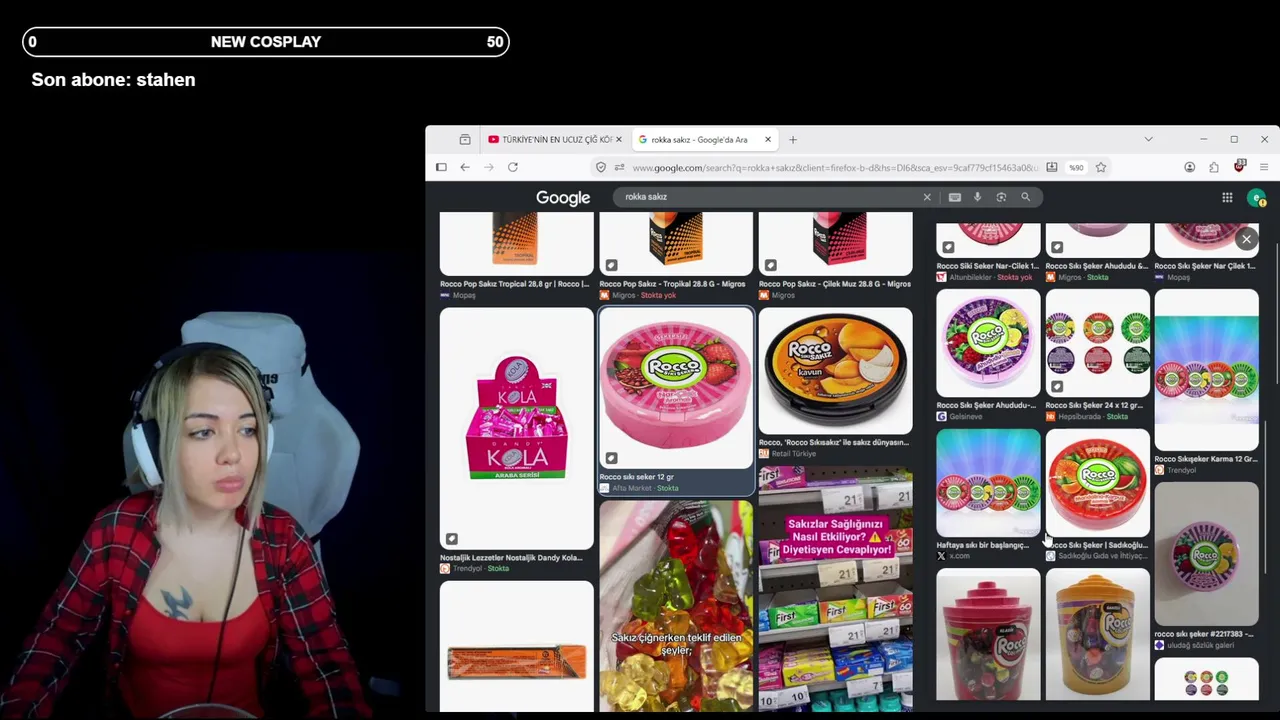Close the image preview side panel
Viewport: 1280px width, 720px height.
[1246, 239]
